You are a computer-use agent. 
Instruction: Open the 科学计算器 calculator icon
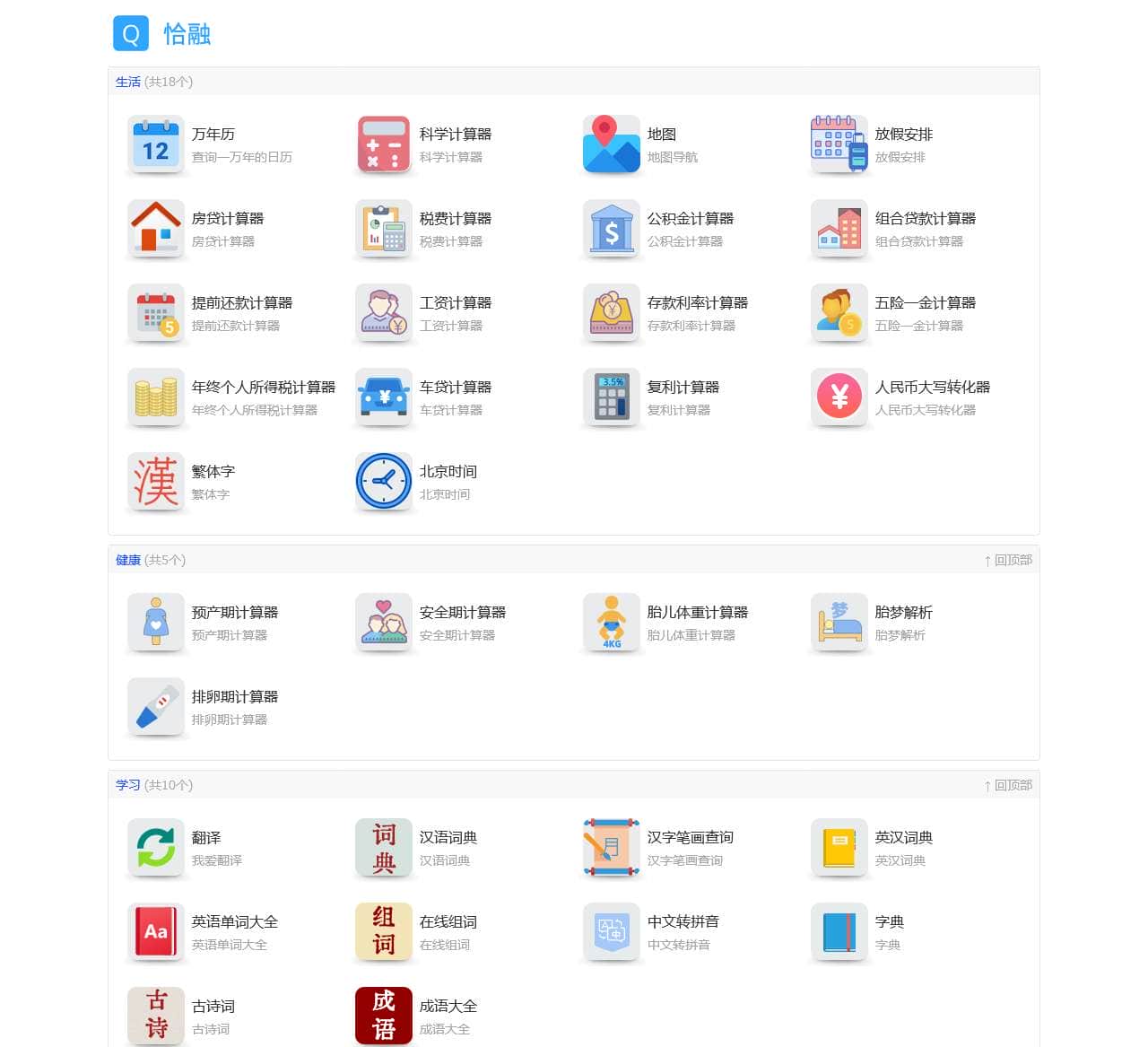[384, 144]
